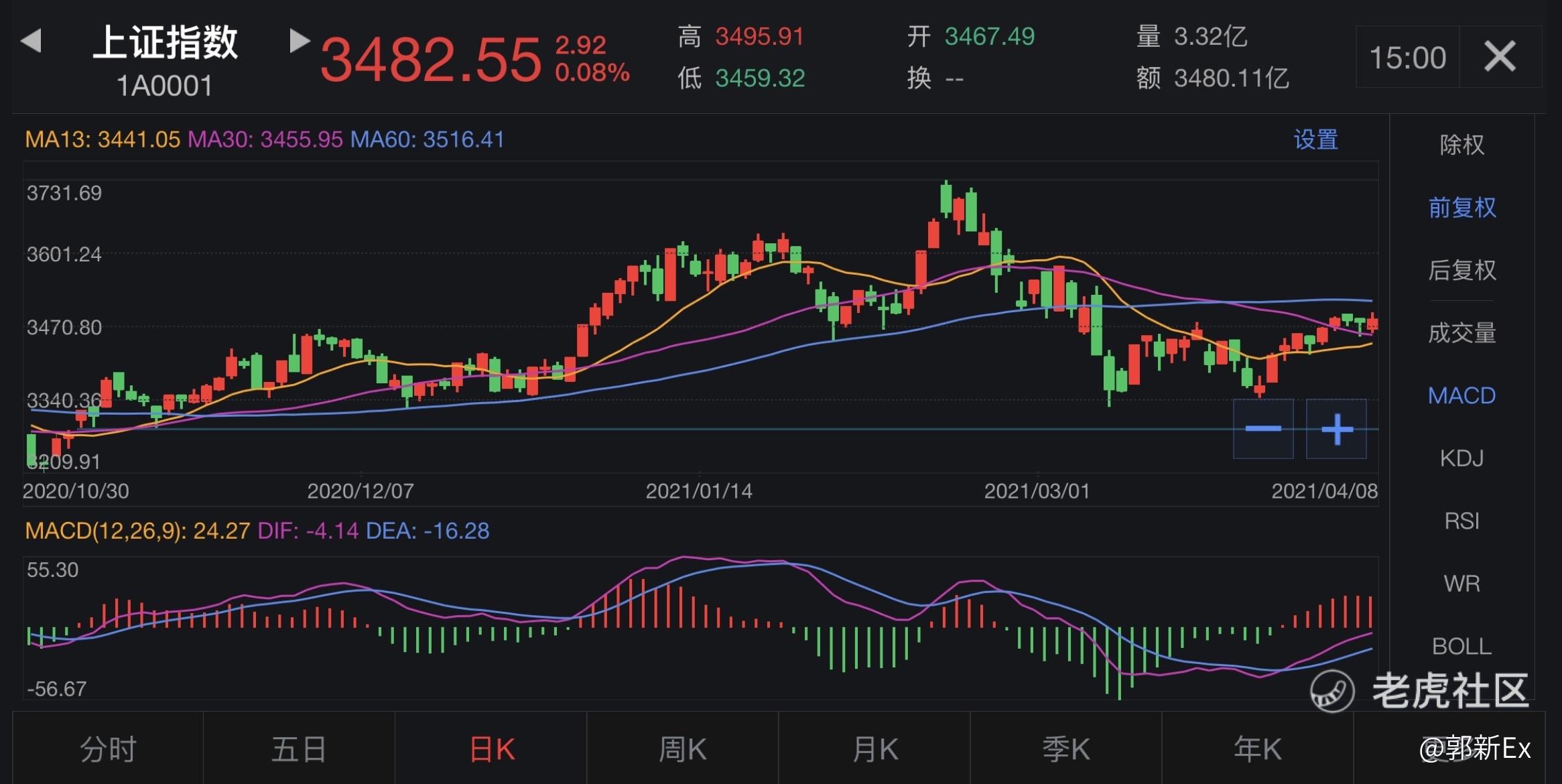This screenshot has height=784, width=1562.
Task: Zoom in chart with plus button
Action: point(1337,429)
